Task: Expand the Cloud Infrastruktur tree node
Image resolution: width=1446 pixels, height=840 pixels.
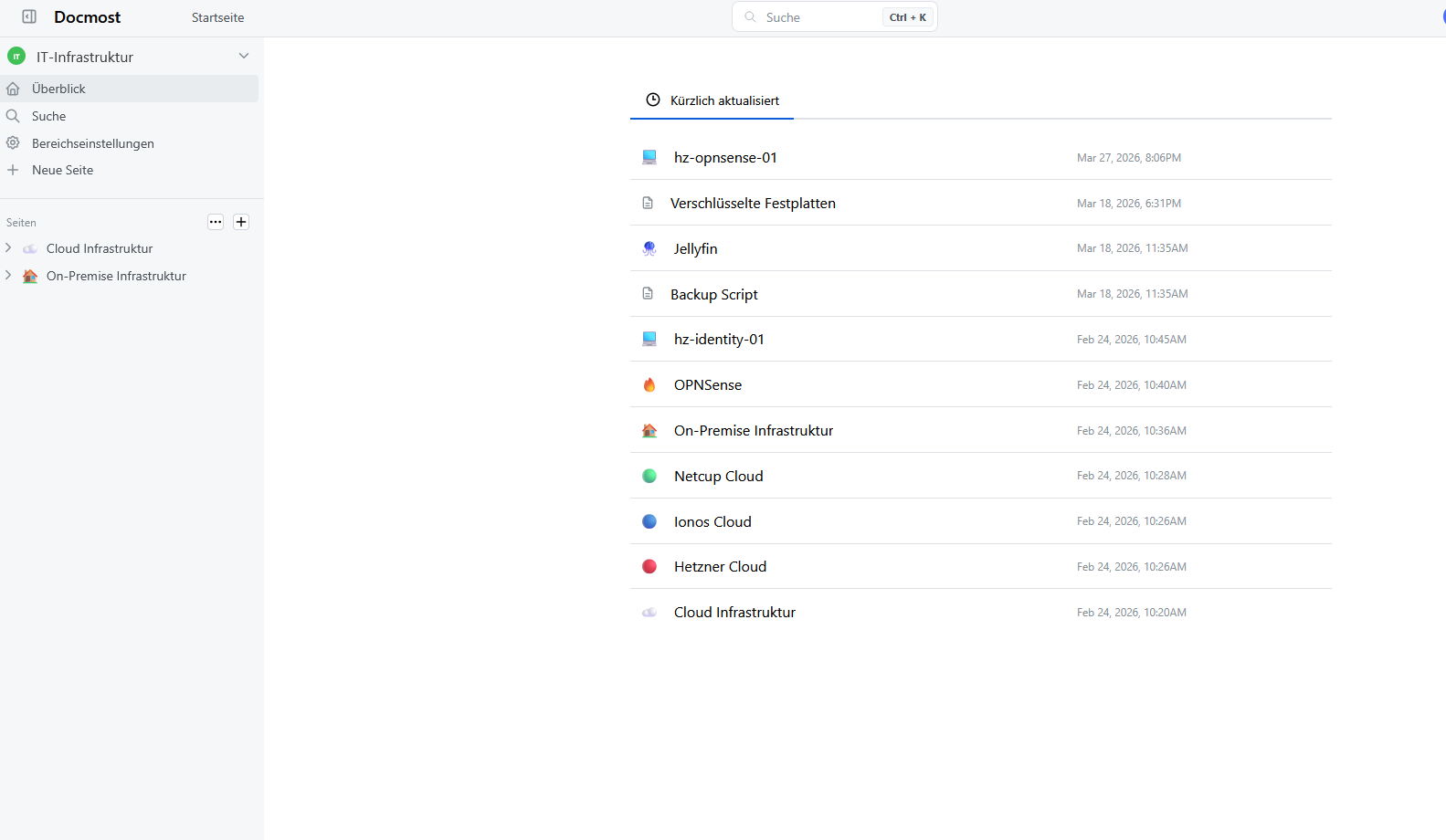Action: point(8,248)
